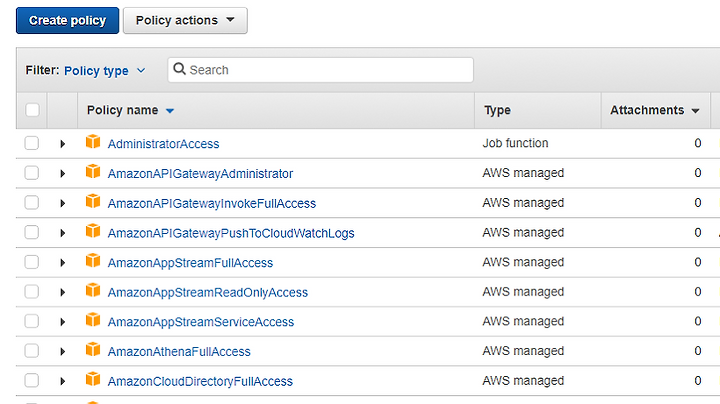Click 'AWS managed' in the AmazonAthenaFullAccess row

(523, 351)
